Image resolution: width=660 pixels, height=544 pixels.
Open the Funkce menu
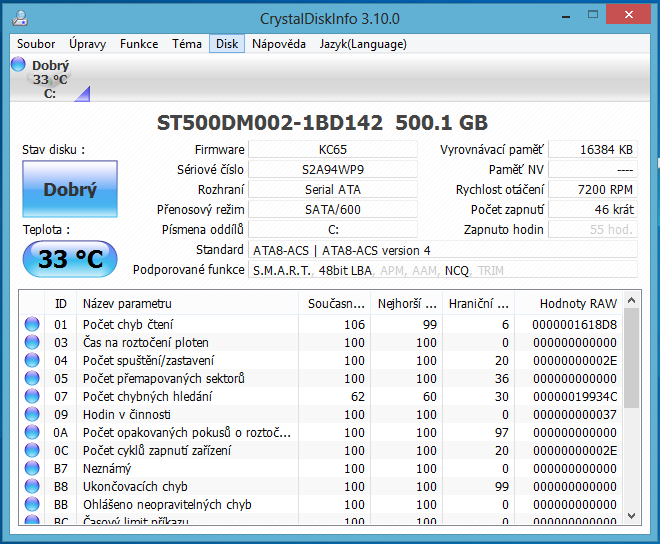[x=139, y=44]
